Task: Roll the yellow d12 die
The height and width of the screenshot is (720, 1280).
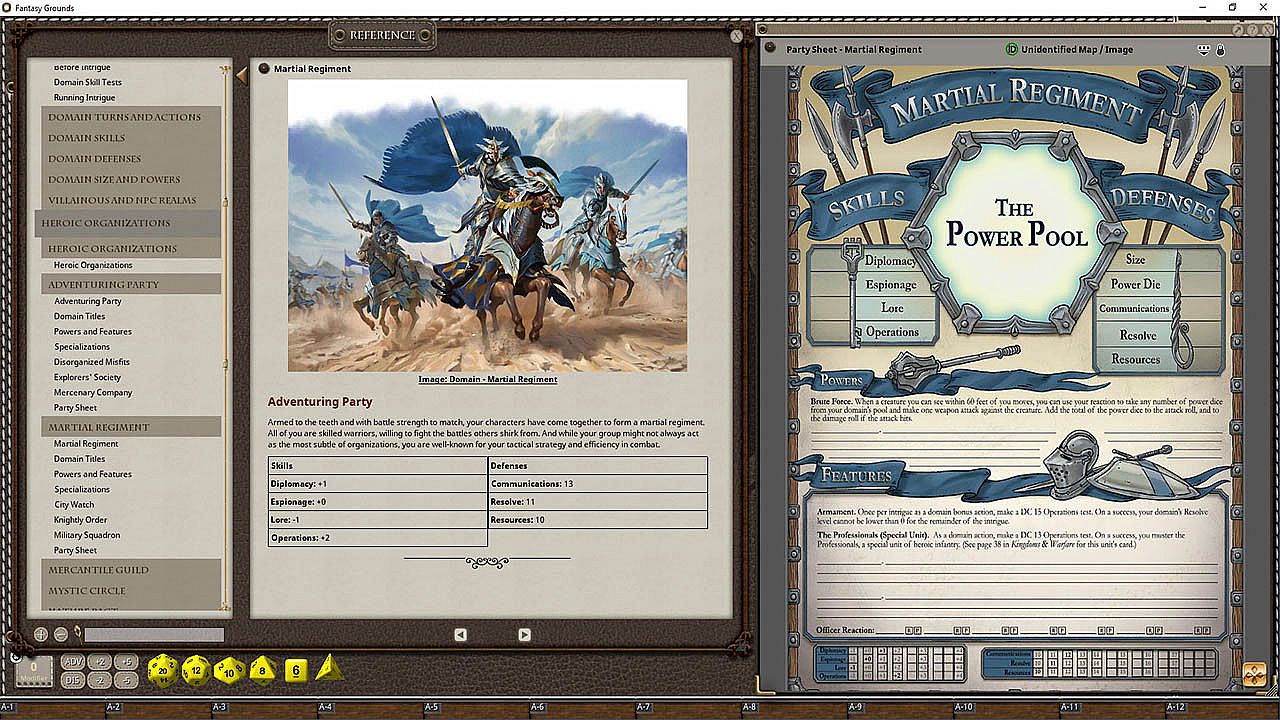Action: coord(196,670)
